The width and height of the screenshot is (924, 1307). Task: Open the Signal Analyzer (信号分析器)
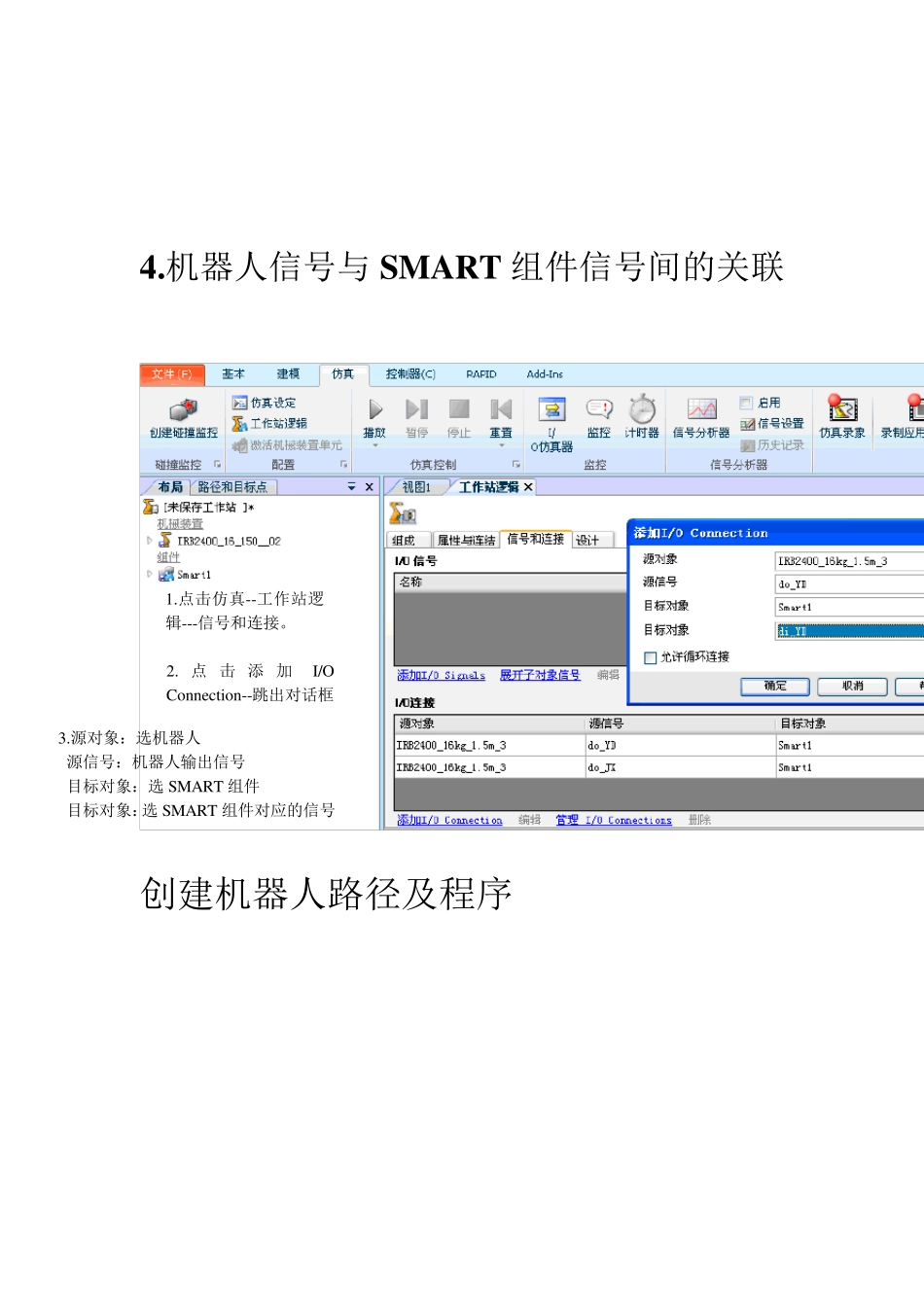click(x=701, y=418)
